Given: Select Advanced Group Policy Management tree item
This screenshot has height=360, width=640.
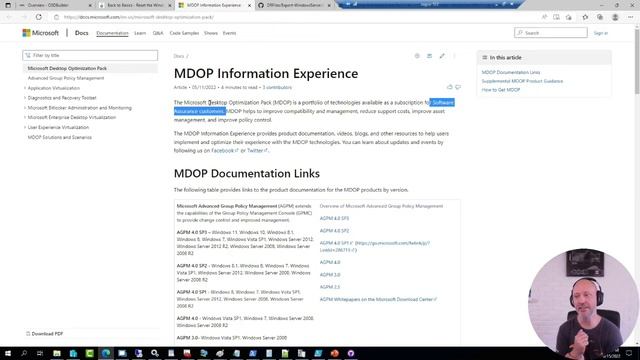Looking at the screenshot, I should (x=66, y=78).
